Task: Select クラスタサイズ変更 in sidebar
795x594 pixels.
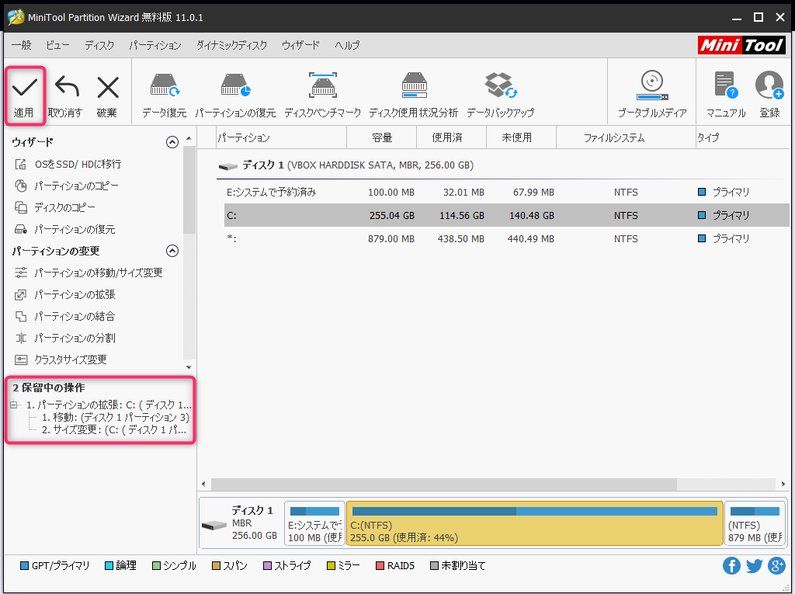Action: pyautogui.click(x=60, y=360)
